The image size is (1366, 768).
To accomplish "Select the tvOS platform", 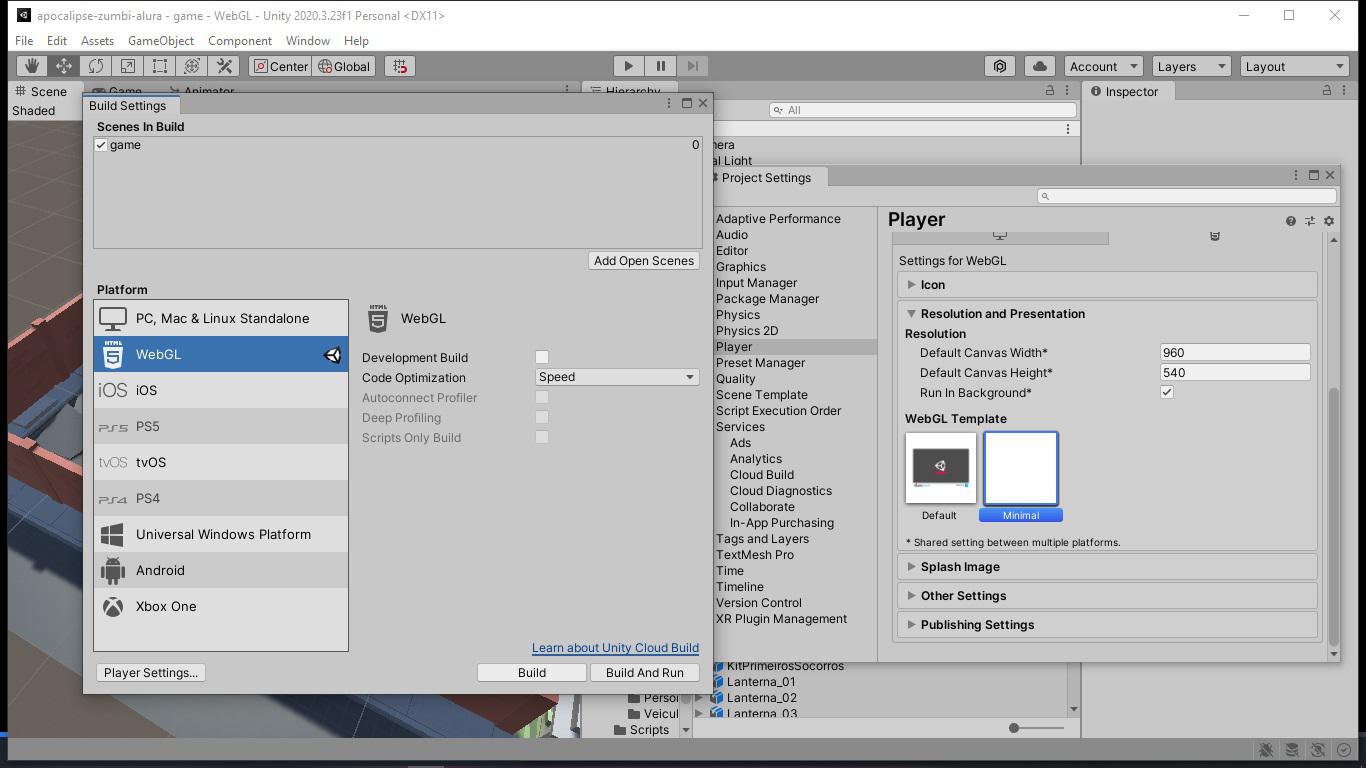I will pos(221,462).
